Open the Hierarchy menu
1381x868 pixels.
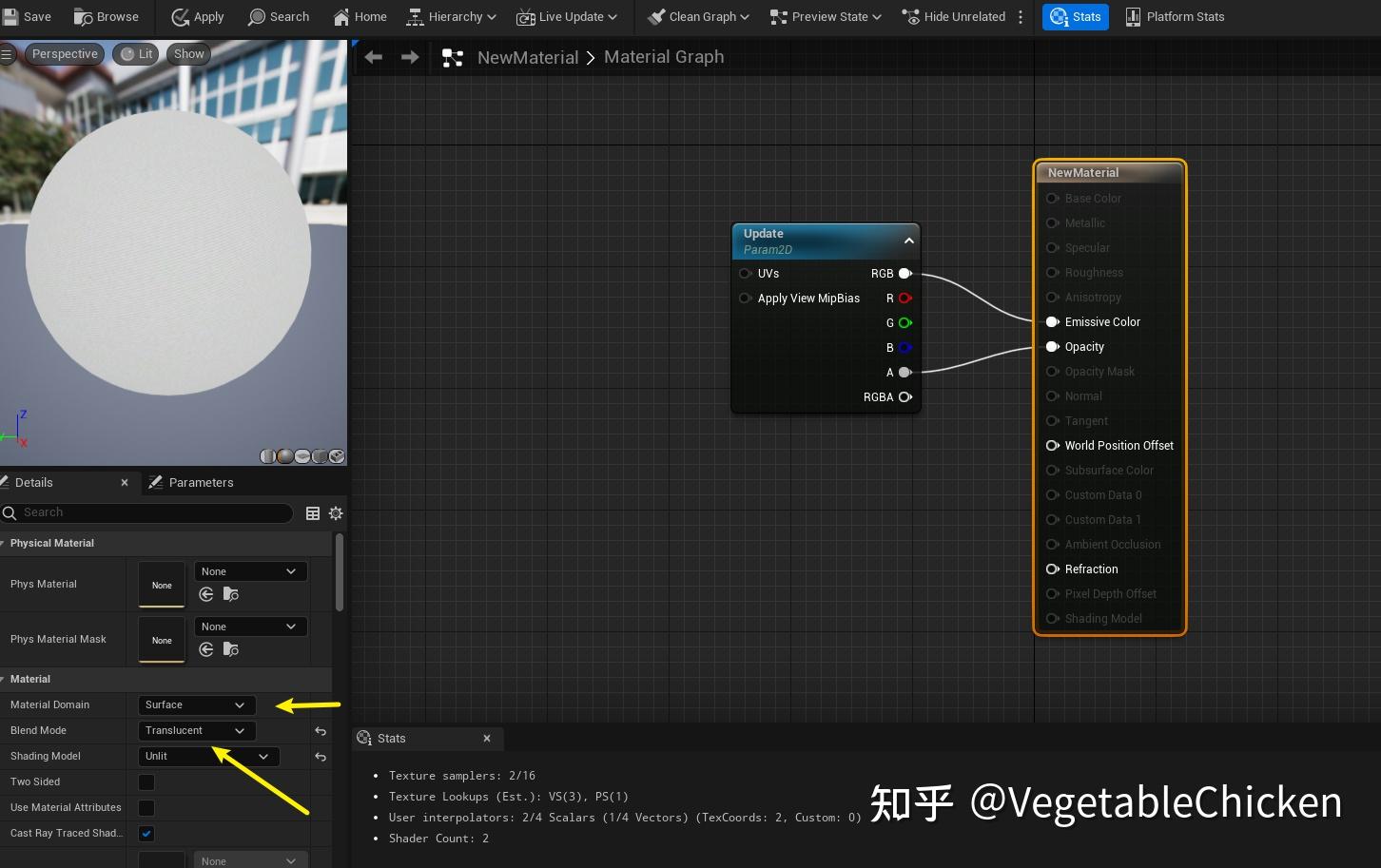click(x=451, y=16)
